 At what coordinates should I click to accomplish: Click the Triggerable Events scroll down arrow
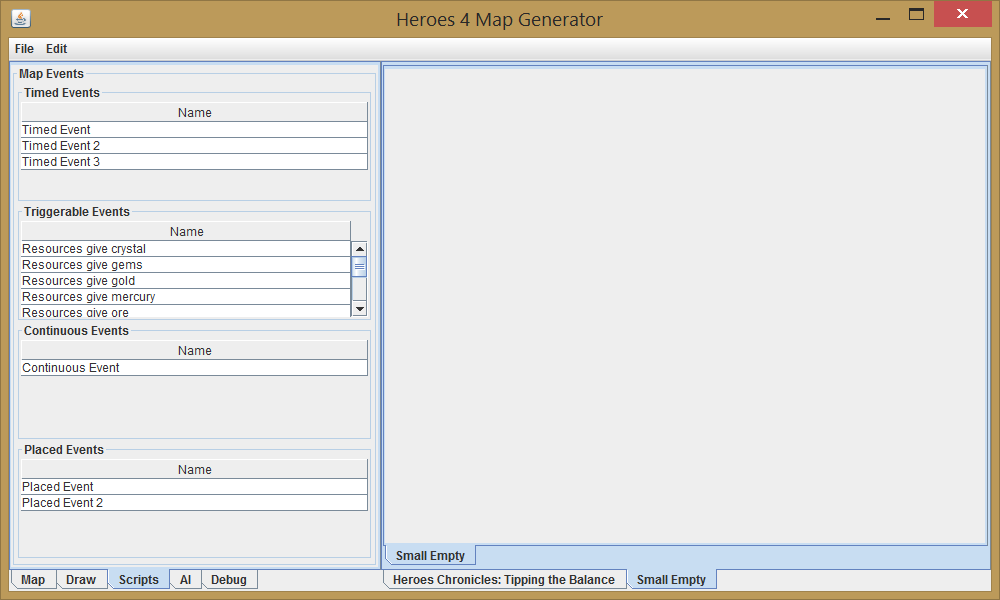360,309
